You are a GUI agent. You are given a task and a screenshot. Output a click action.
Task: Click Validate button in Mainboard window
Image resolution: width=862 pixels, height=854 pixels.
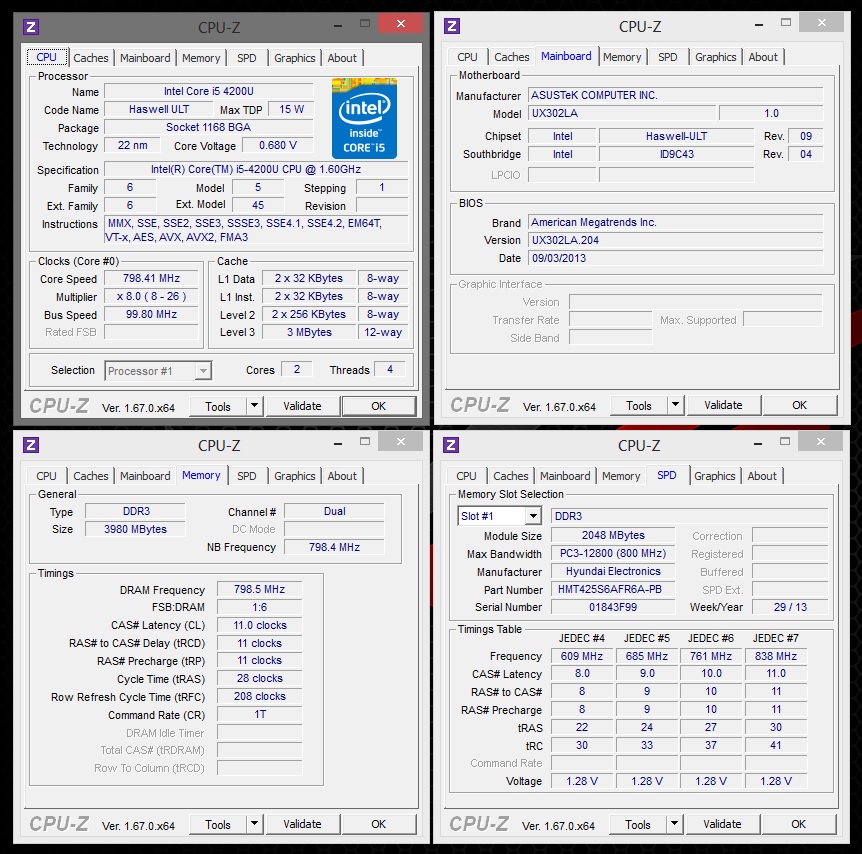click(x=723, y=405)
